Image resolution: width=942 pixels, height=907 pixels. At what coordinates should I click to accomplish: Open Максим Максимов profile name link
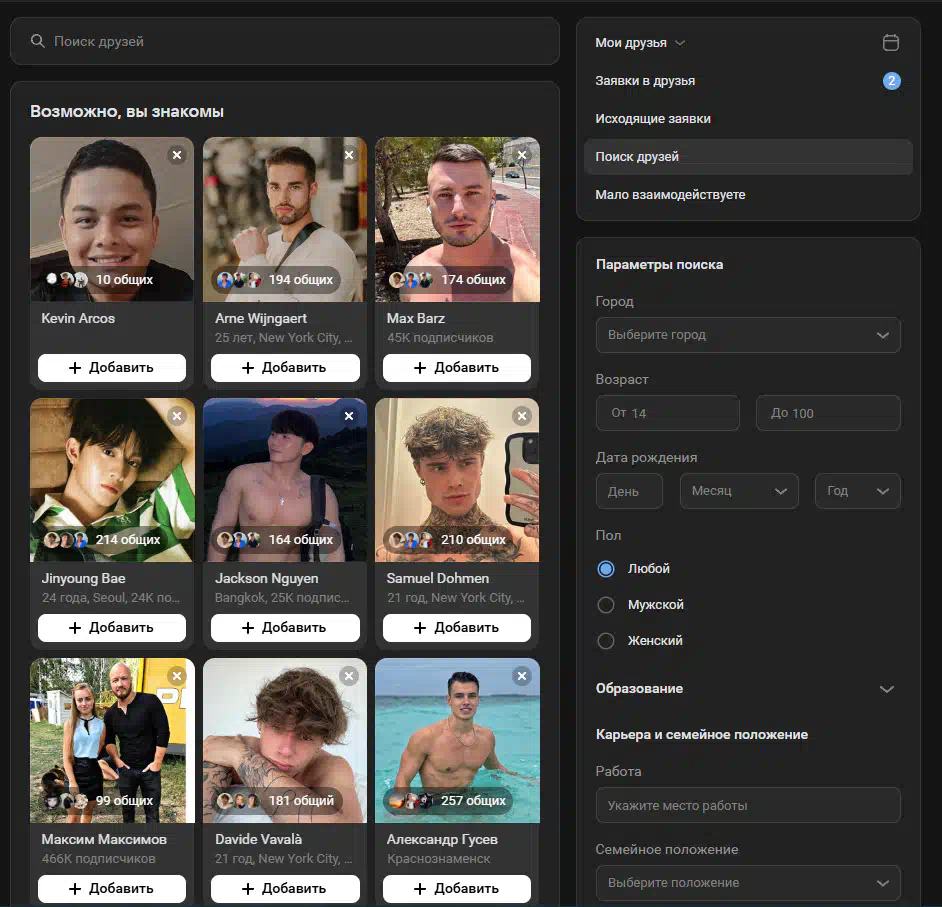pos(104,839)
